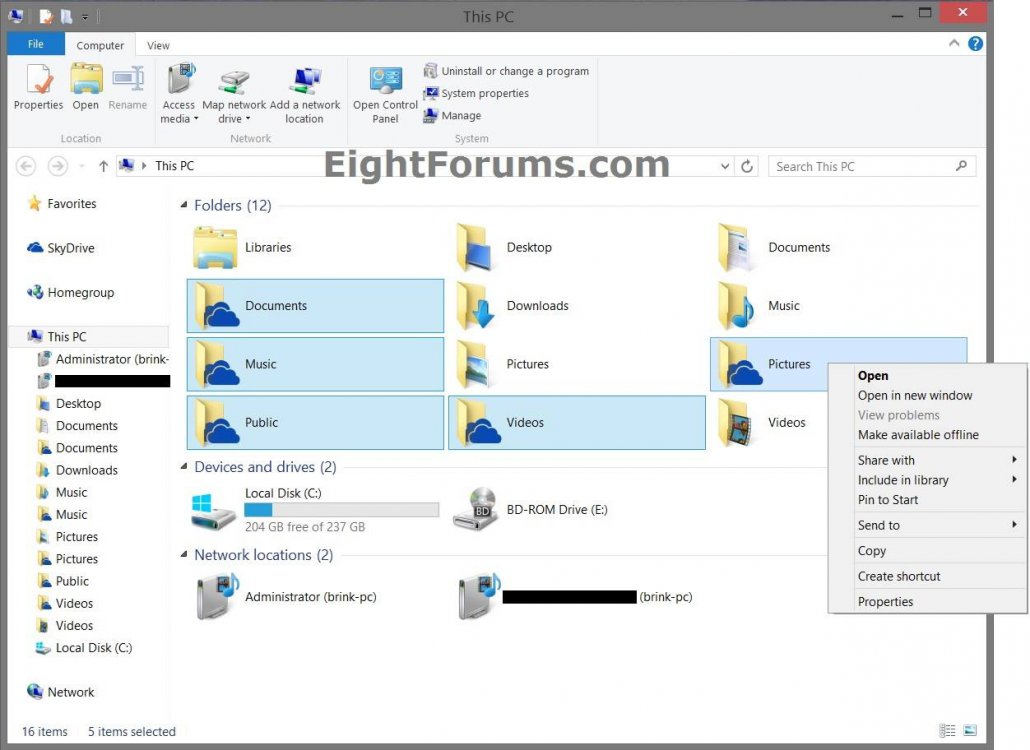Image resolution: width=1030 pixels, height=750 pixels.
Task: Collapse the Devices and drives group
Action: [x=184, y=466]
